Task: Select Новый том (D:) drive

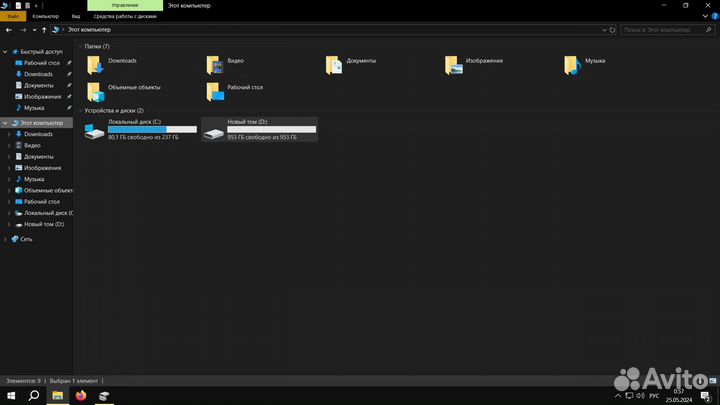Action: coord(259,128)
